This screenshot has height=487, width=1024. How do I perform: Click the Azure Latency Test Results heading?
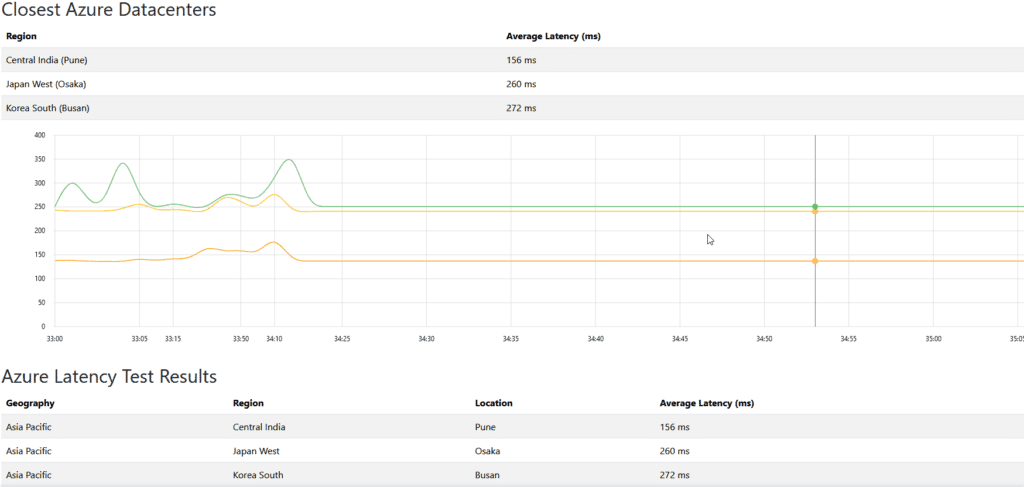pyautogui.click(x=109, y=377)
